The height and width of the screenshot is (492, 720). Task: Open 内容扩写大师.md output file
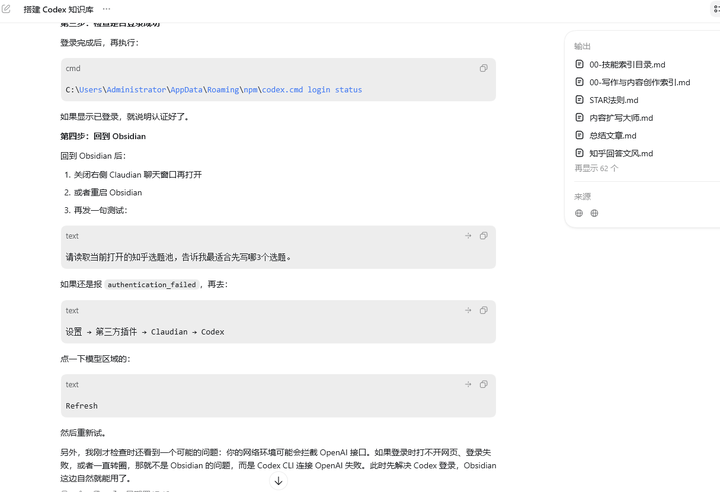click(614, 118)
